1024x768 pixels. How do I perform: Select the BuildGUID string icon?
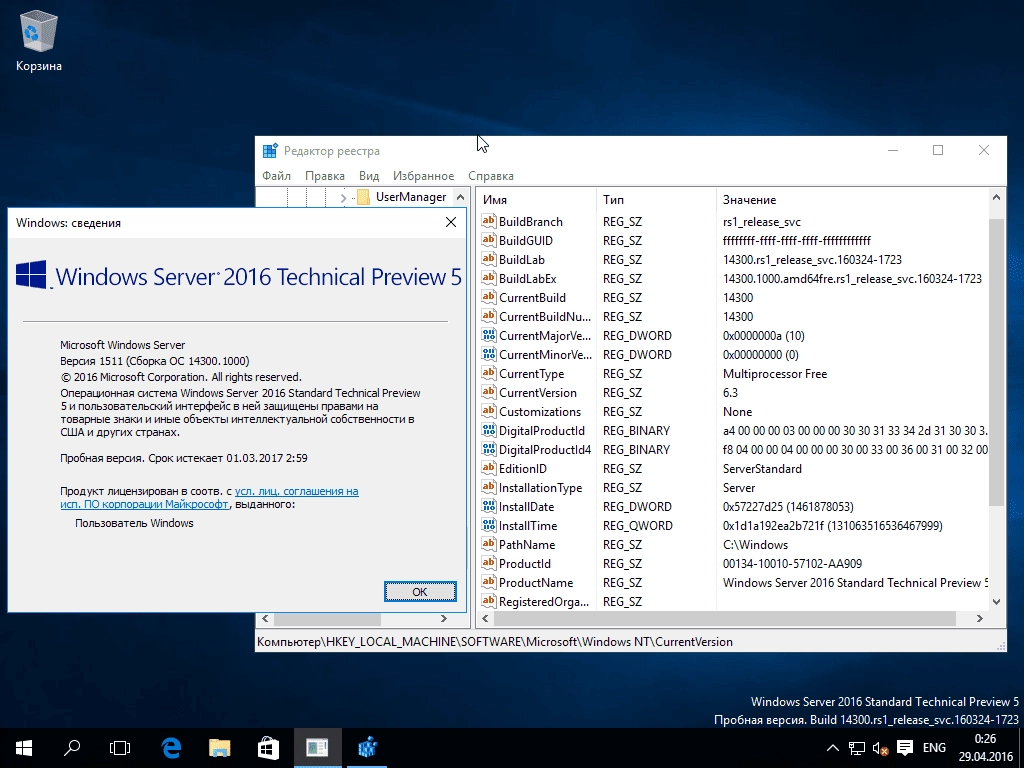(x=488, y=240)
